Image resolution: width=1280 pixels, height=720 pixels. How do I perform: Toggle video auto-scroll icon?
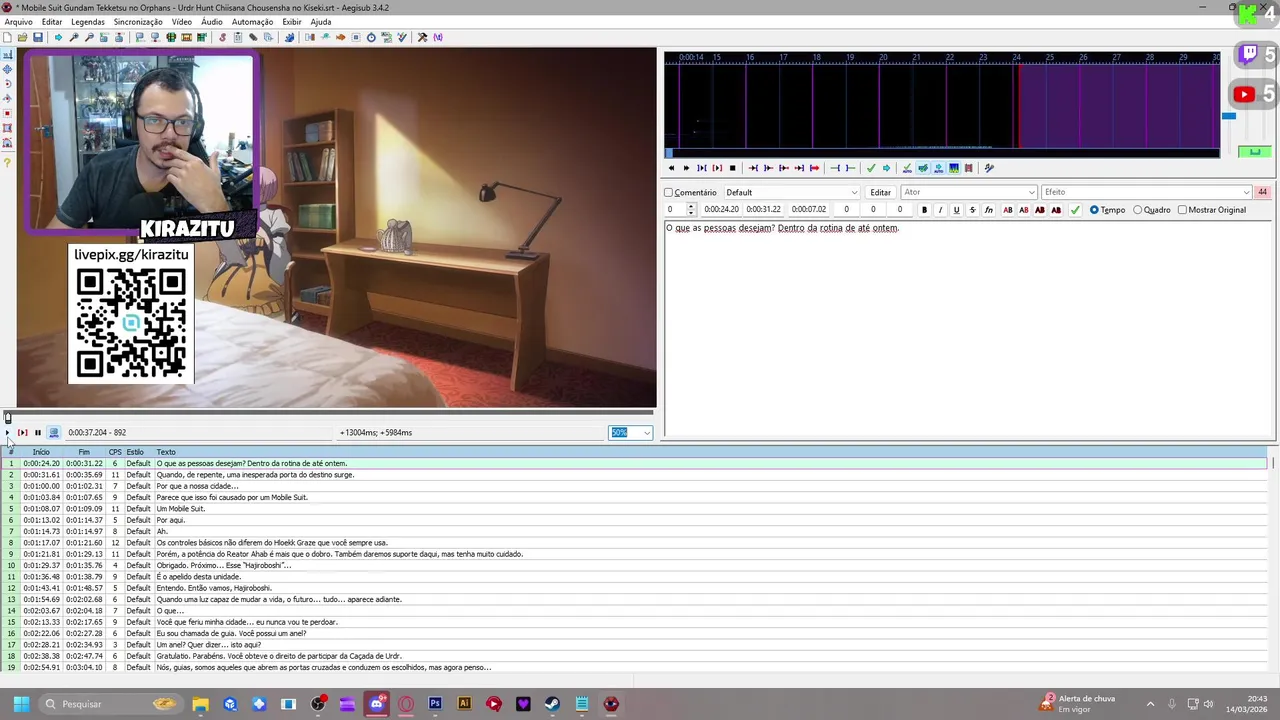tap(53, 432)
